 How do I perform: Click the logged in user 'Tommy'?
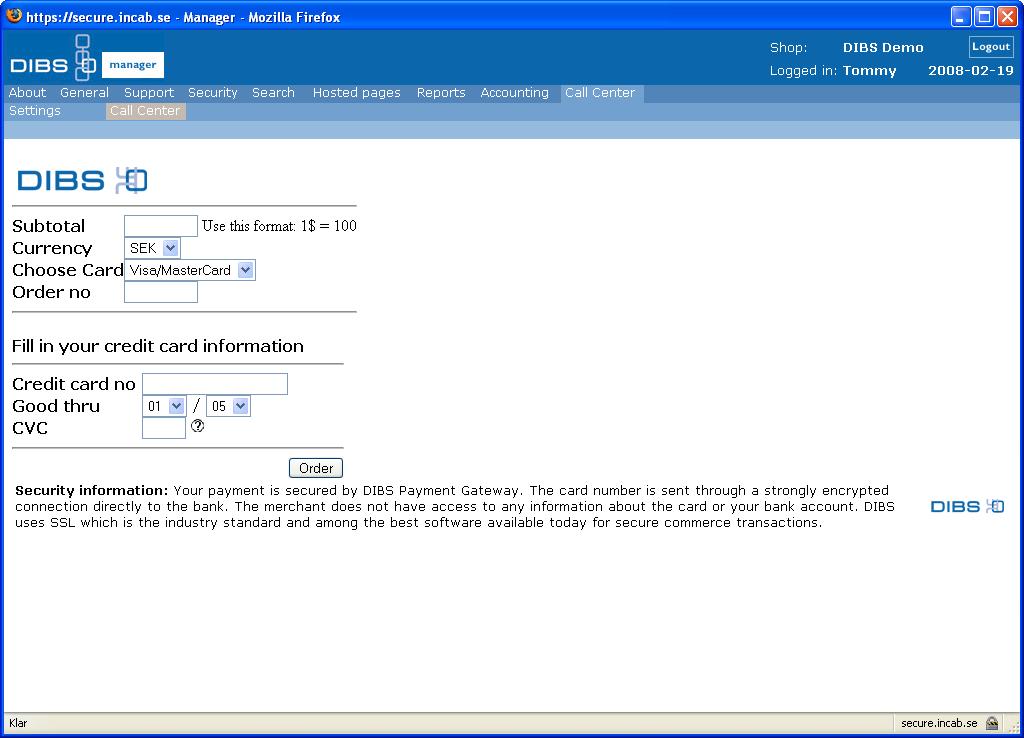point(869,71)
